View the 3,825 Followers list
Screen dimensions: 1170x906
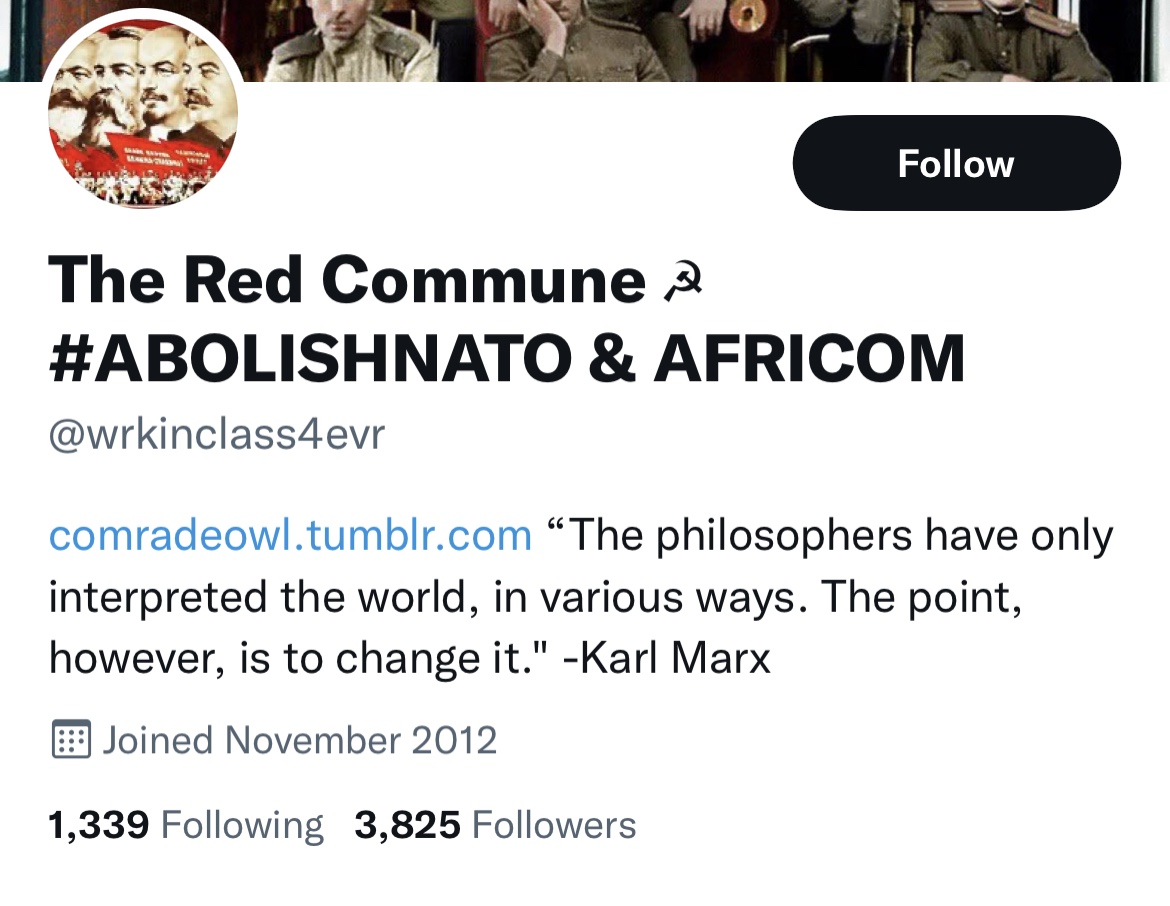pos(495,826)
